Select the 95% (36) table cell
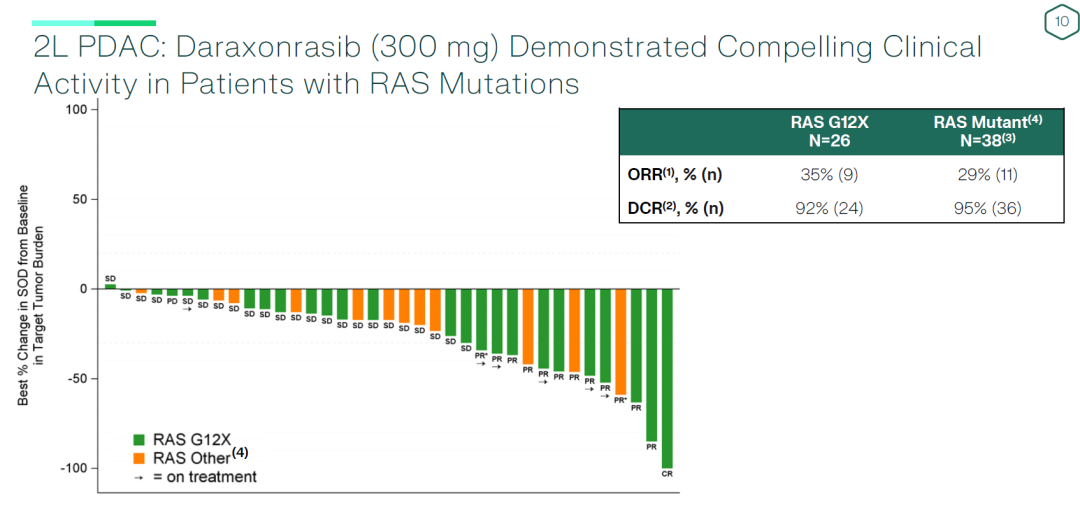Viewport: 1080px width, 508px height. [x=988, y=208]
